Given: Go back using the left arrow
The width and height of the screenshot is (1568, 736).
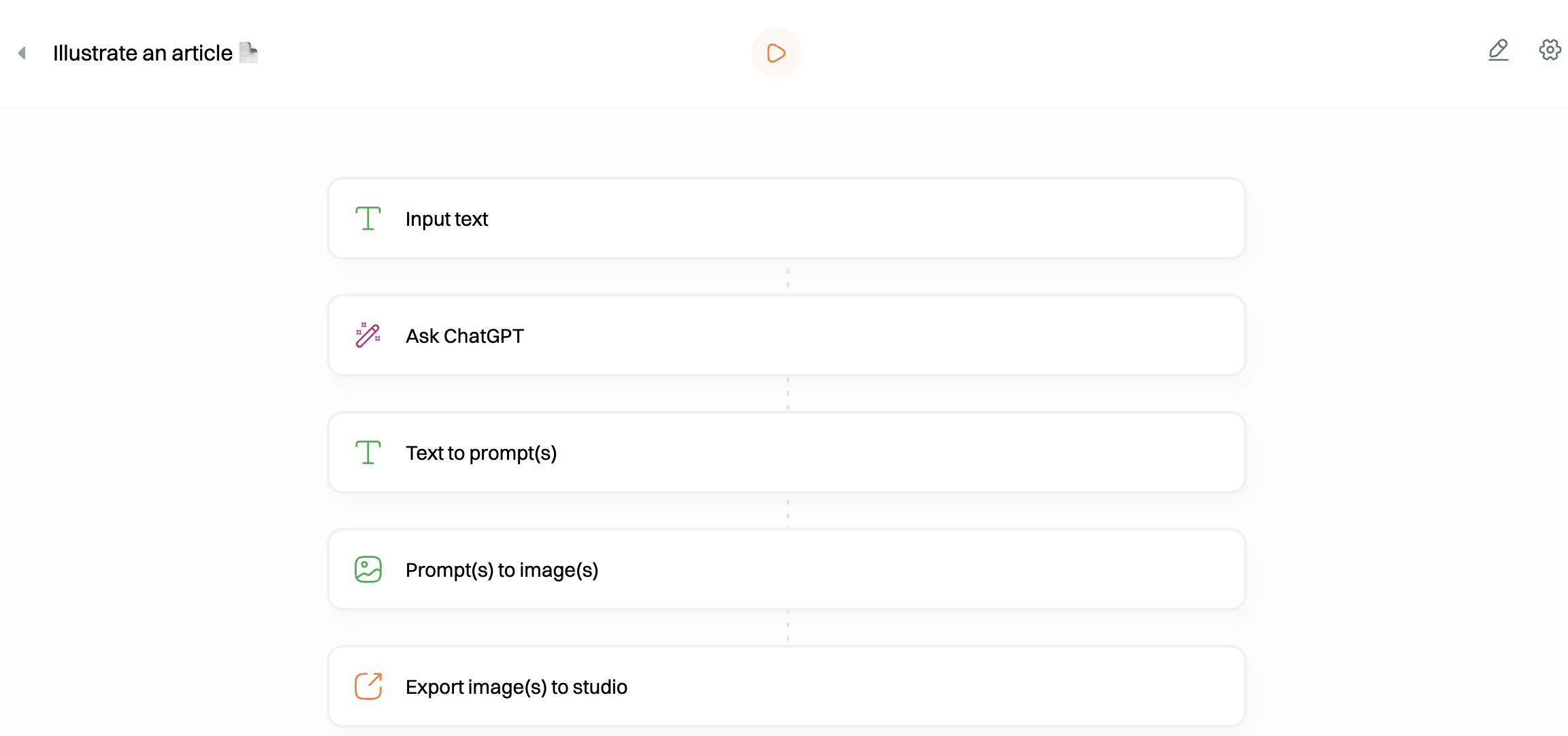Looking at the screenshot, I should (22, 53).
